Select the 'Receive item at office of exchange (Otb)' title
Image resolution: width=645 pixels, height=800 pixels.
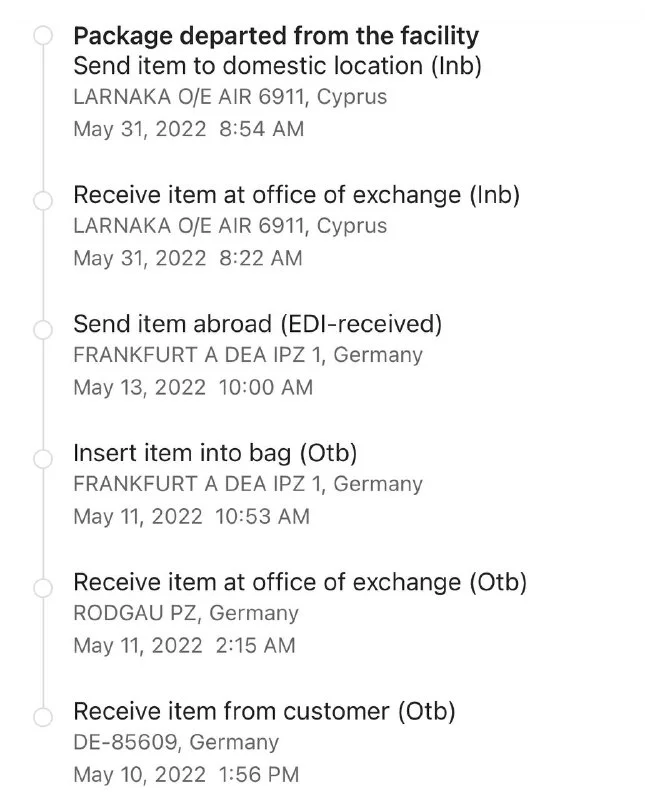click(x=300, y=582)
